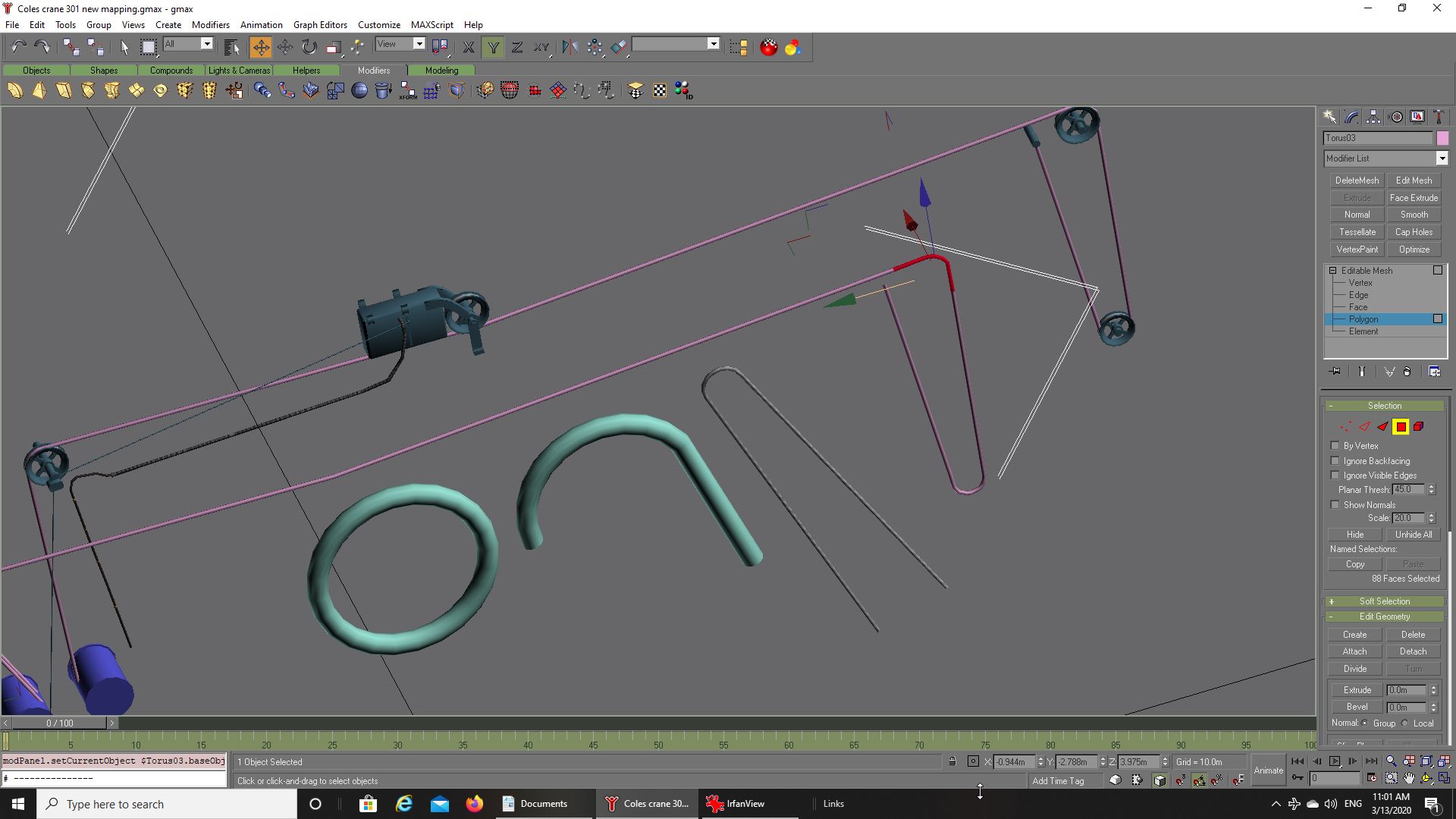Restrict movement to the Z axis
This screenshot has width=1456, height=819.
(x=517, y=47)
